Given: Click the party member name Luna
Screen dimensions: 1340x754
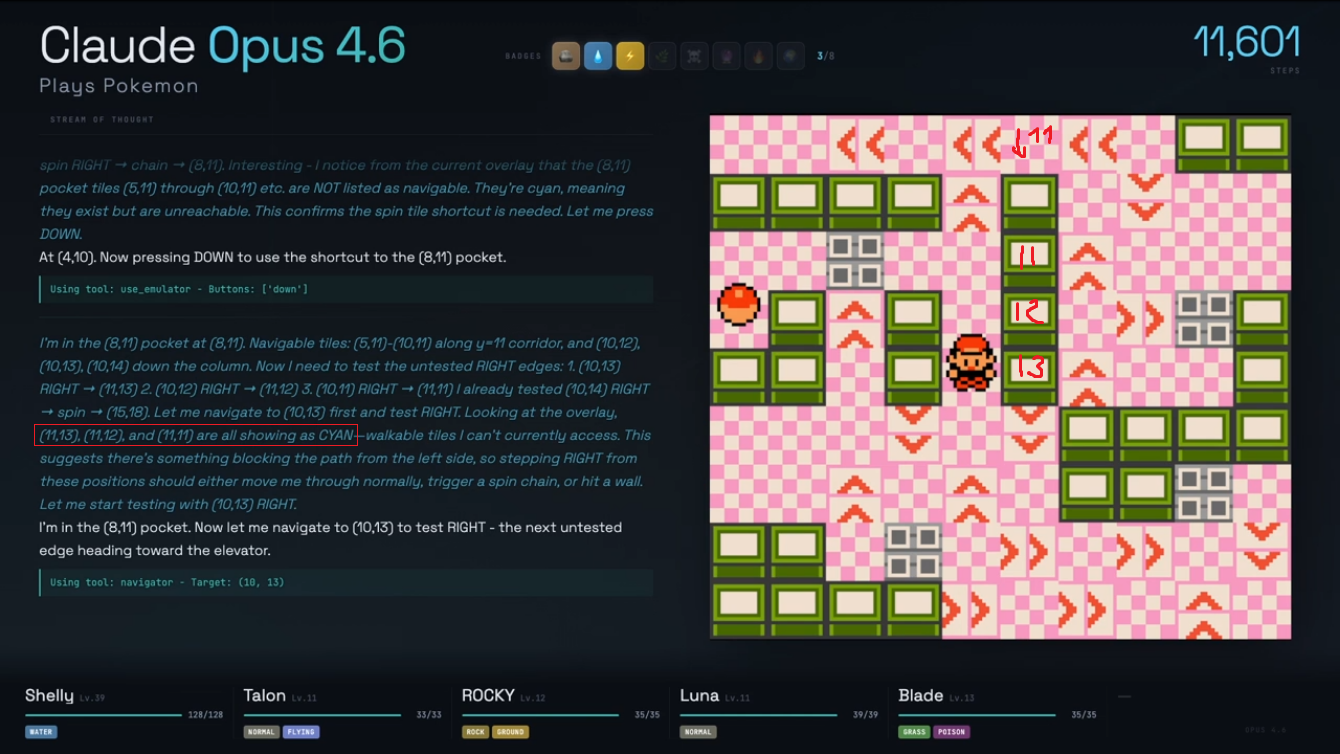Looking at the screenshot, I should point(698,696).
